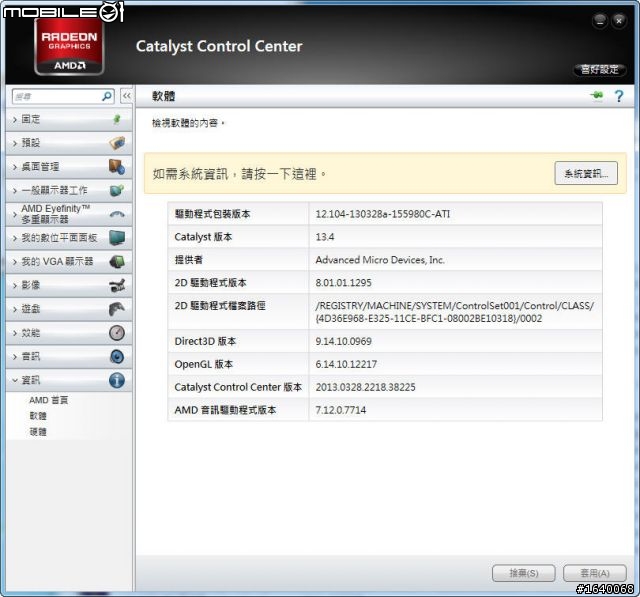
Task: Expand the 我的數位平面面板 section chevron
Action: [15, 238]
